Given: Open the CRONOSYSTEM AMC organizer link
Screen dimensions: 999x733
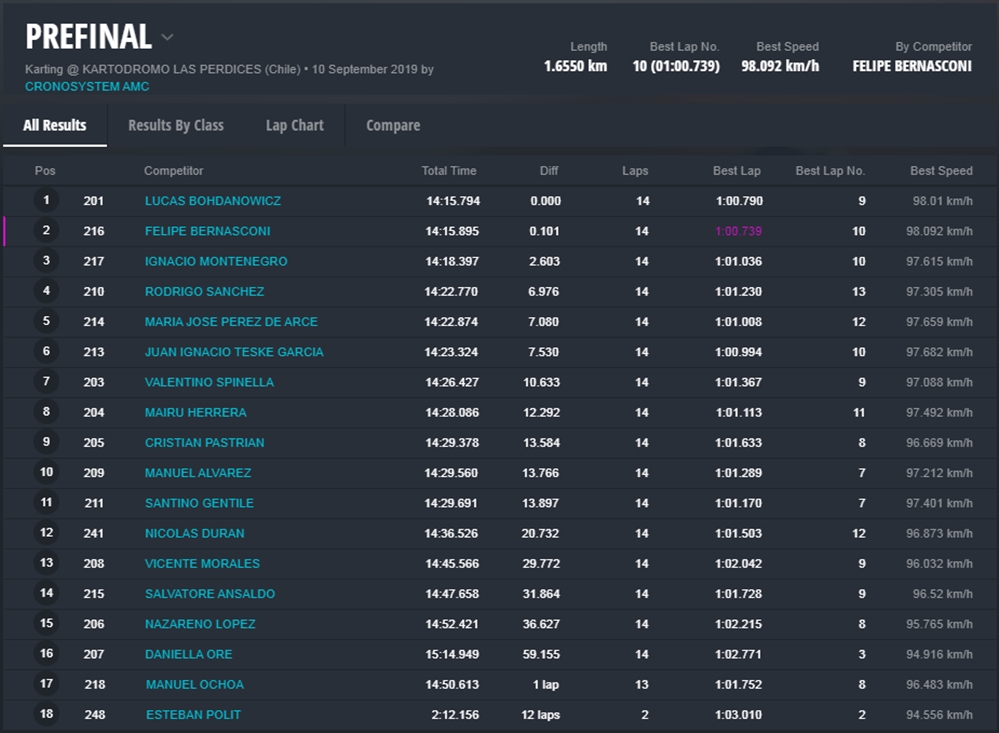Looking at the screenshot, I should [87, 87].
